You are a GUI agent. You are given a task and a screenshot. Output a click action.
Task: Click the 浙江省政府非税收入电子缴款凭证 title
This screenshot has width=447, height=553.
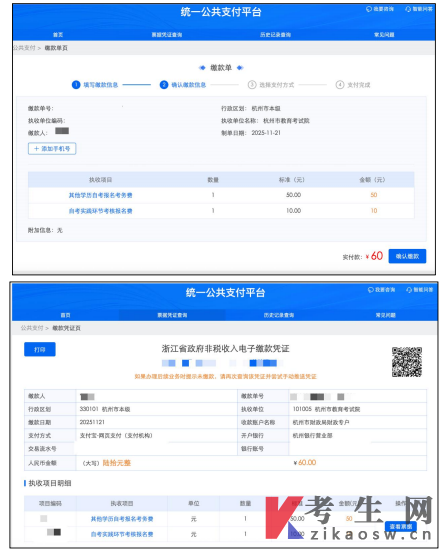225,349
